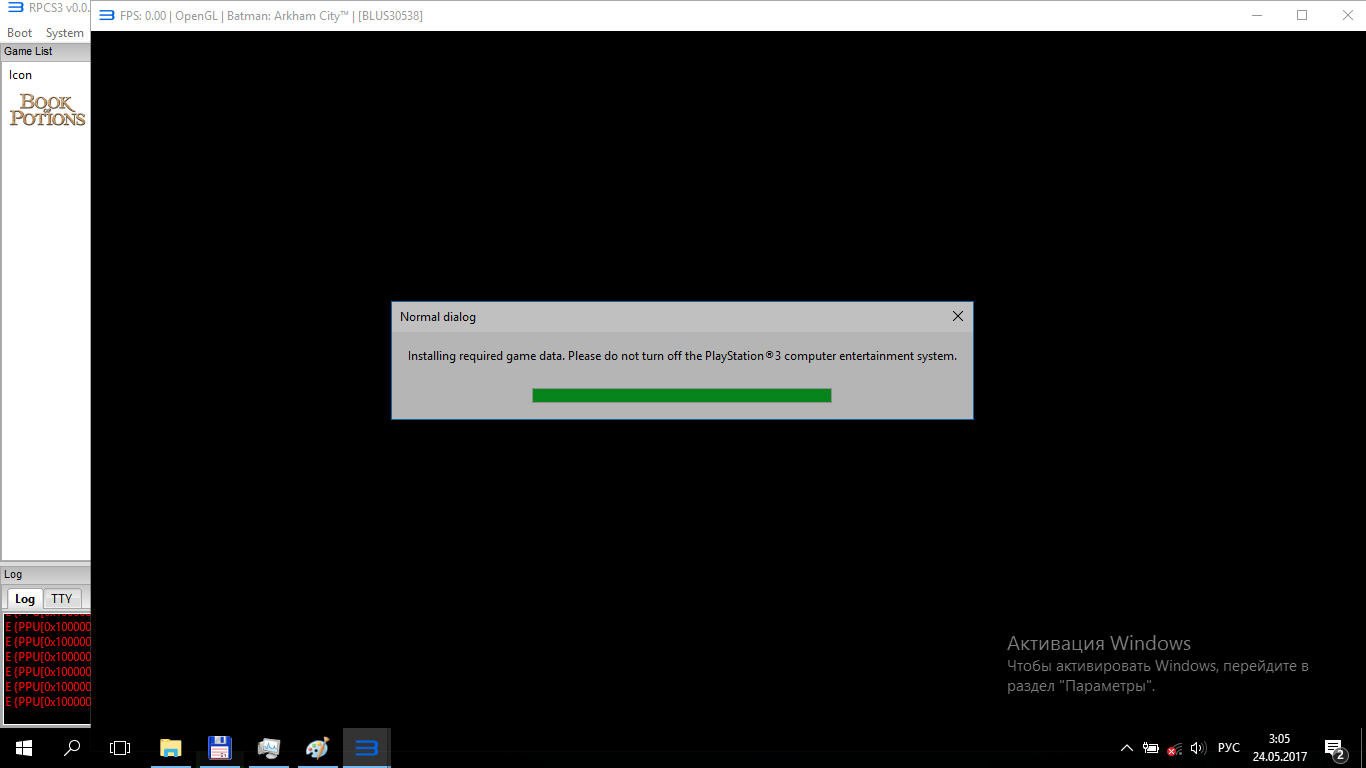This screenshot has width=1366, height=768.
Task: Open the Paint palette app on the taskbar
Action: pos(317,748)
